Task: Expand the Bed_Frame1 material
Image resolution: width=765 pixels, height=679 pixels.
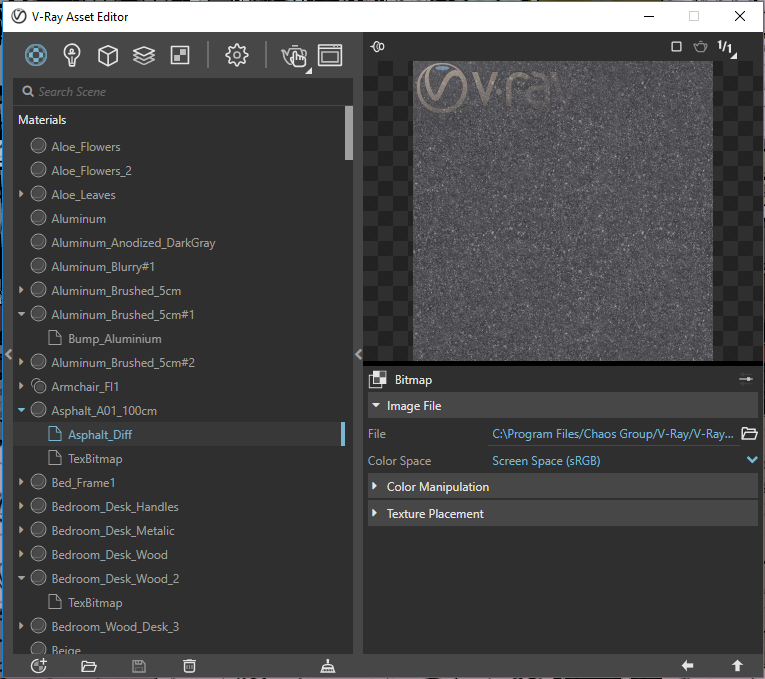Action: [21, 482]
